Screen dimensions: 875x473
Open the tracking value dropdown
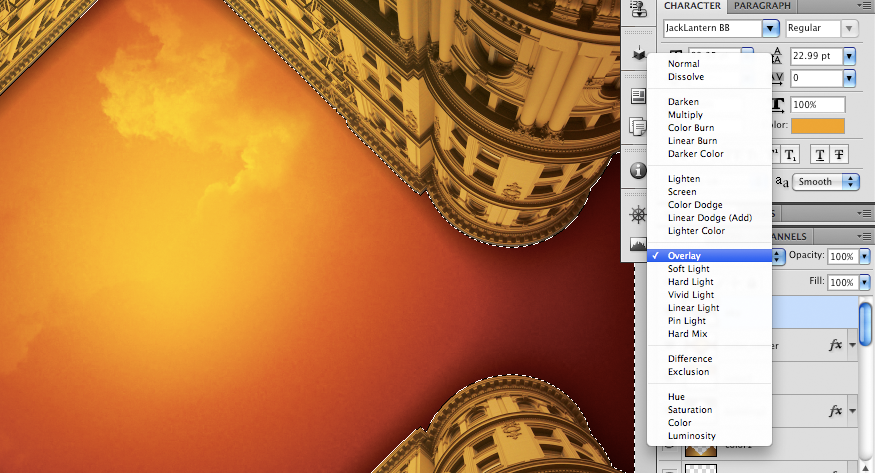[x=849, y=78]
